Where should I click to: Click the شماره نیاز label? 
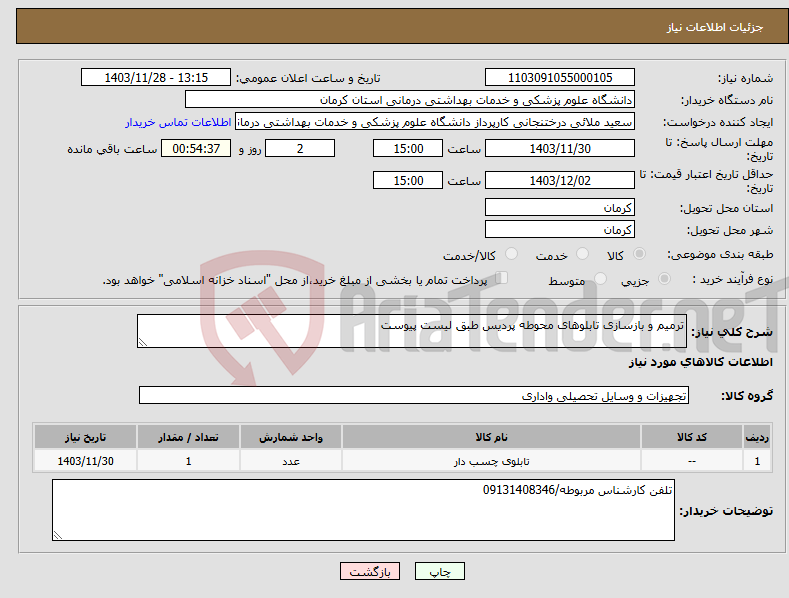tap(745, 79)
